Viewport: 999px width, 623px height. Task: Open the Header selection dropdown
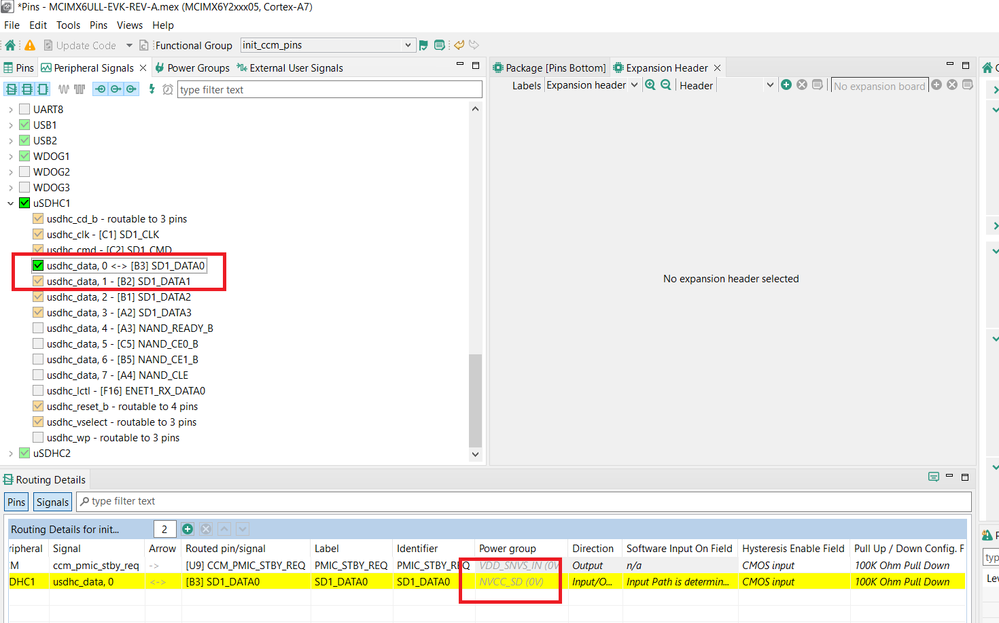pos(769,85)
